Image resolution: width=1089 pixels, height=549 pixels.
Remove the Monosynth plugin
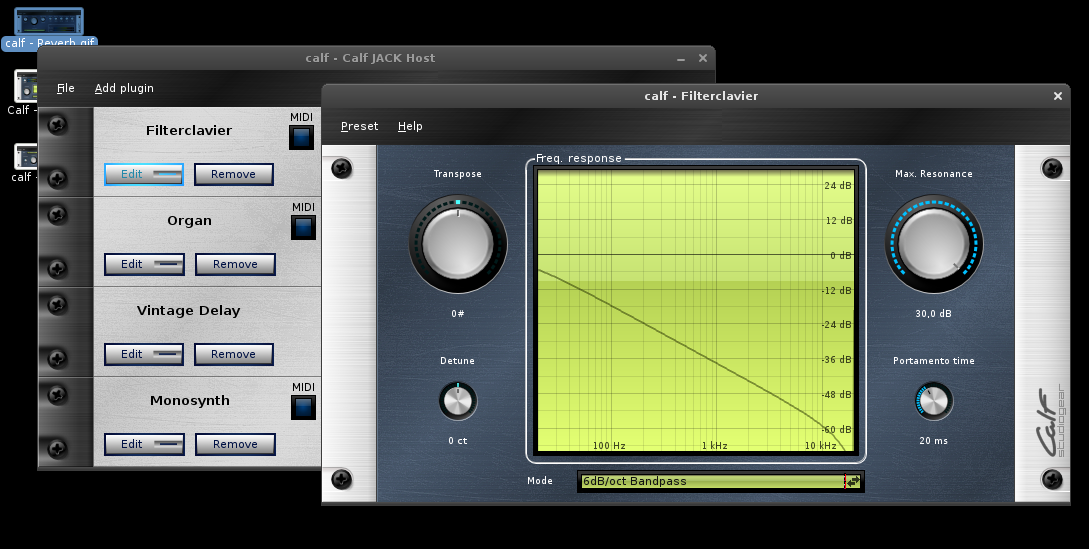coord(235,444)
